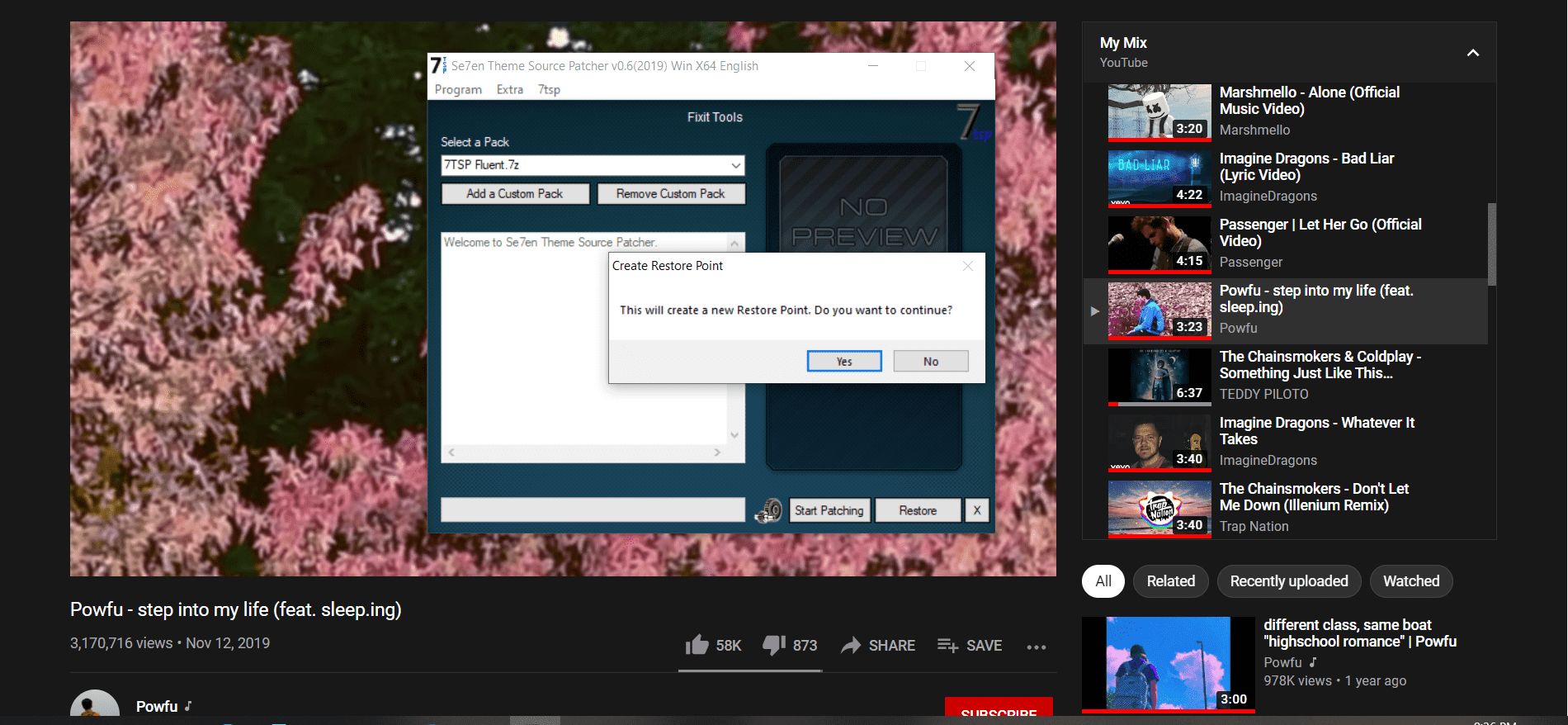Expand the Select a Pack dropdown
The height and width of the screenshot is (725, 1568).
click(x=735, y=165)
